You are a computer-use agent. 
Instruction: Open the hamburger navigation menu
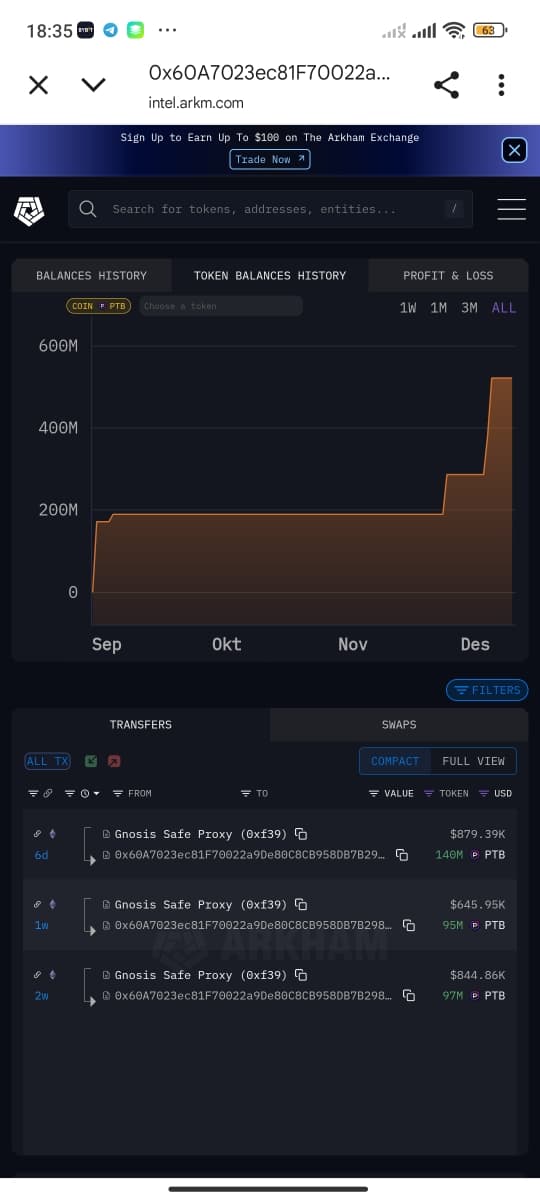click(x=511, y=209)
